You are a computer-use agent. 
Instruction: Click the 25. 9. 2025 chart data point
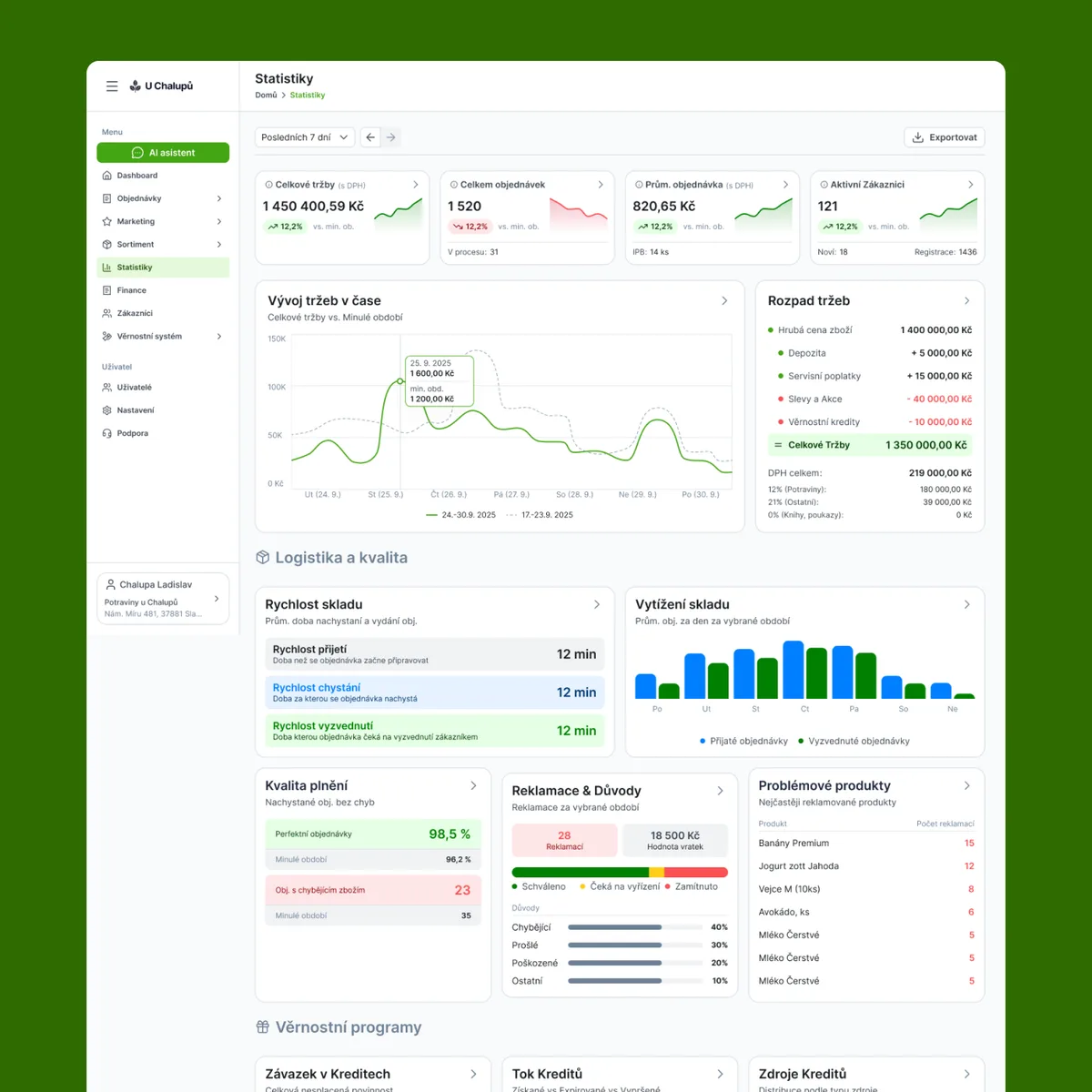pyautogui.click(x=400, y=381)
